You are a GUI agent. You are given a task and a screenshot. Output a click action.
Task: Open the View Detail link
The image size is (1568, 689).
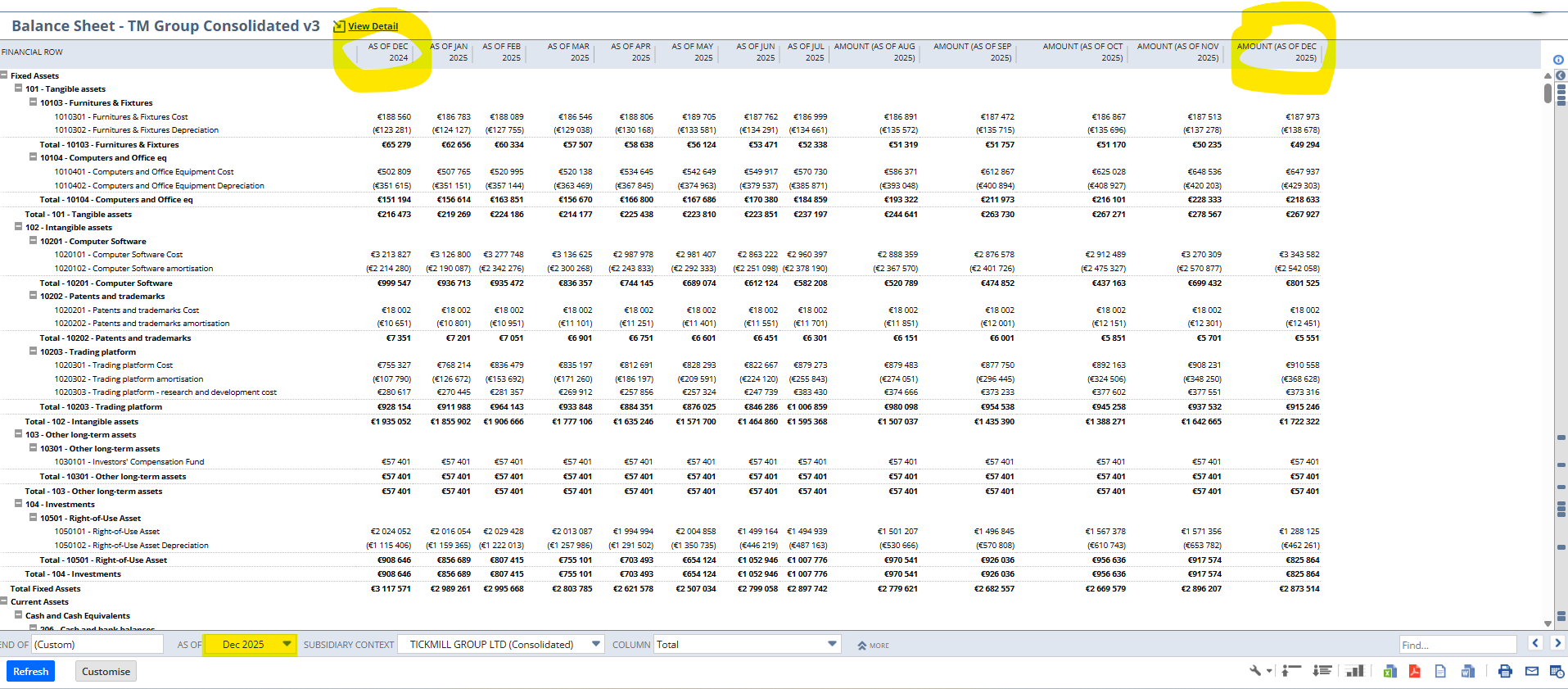tap(373, 26)
